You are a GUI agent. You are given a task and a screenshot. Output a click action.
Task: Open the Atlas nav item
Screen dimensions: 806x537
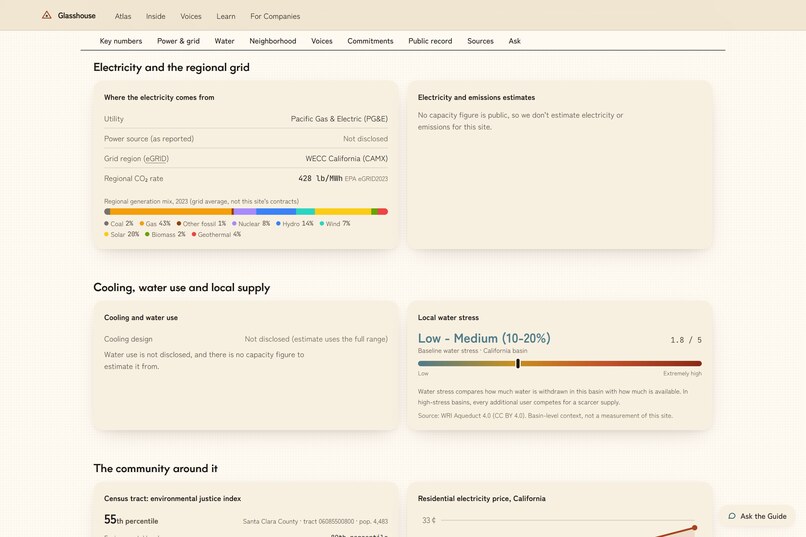tap(123, 16)
